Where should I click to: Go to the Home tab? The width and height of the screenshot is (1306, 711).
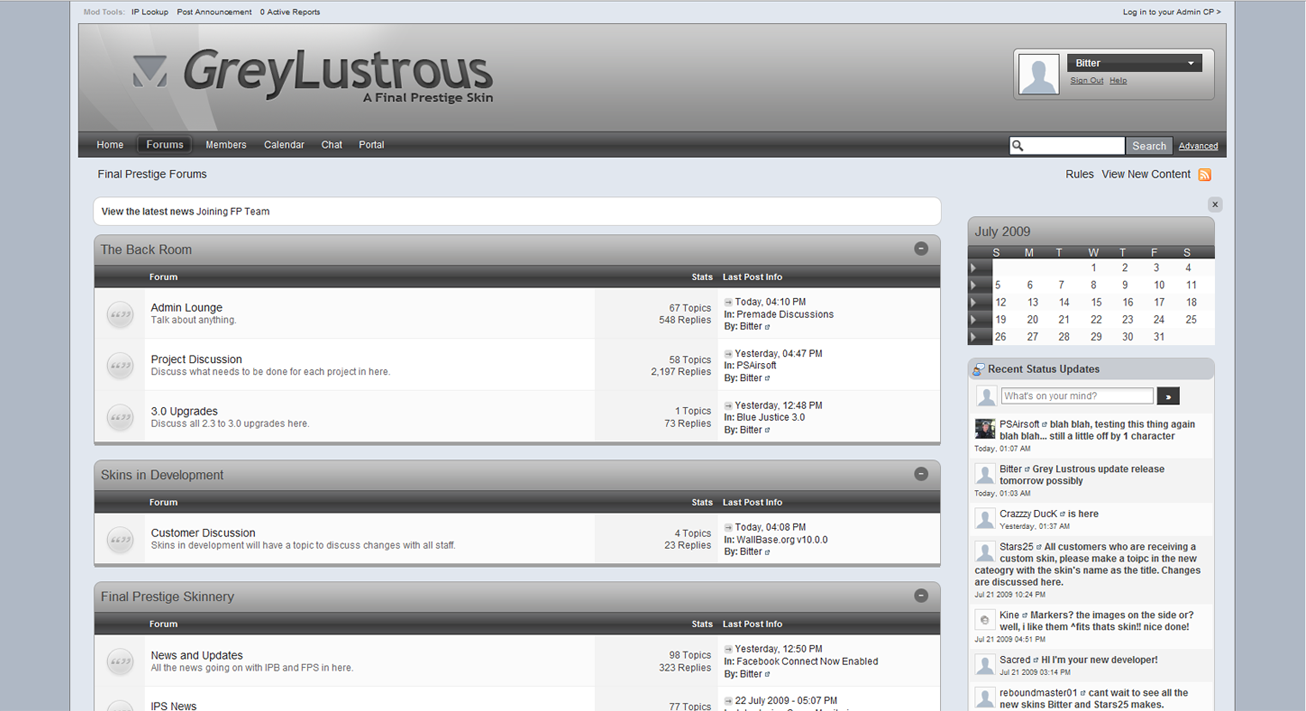coord(110,145)
